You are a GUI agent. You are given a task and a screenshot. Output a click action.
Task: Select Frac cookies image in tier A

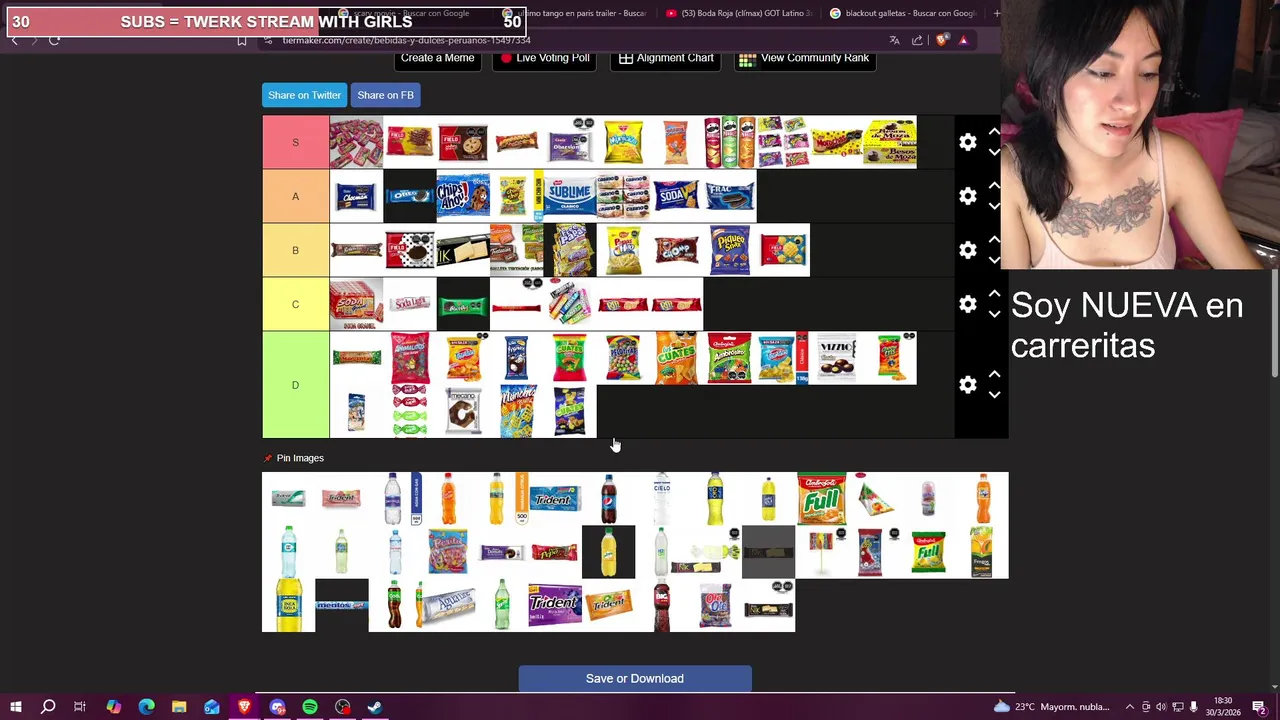pos(730,196)
